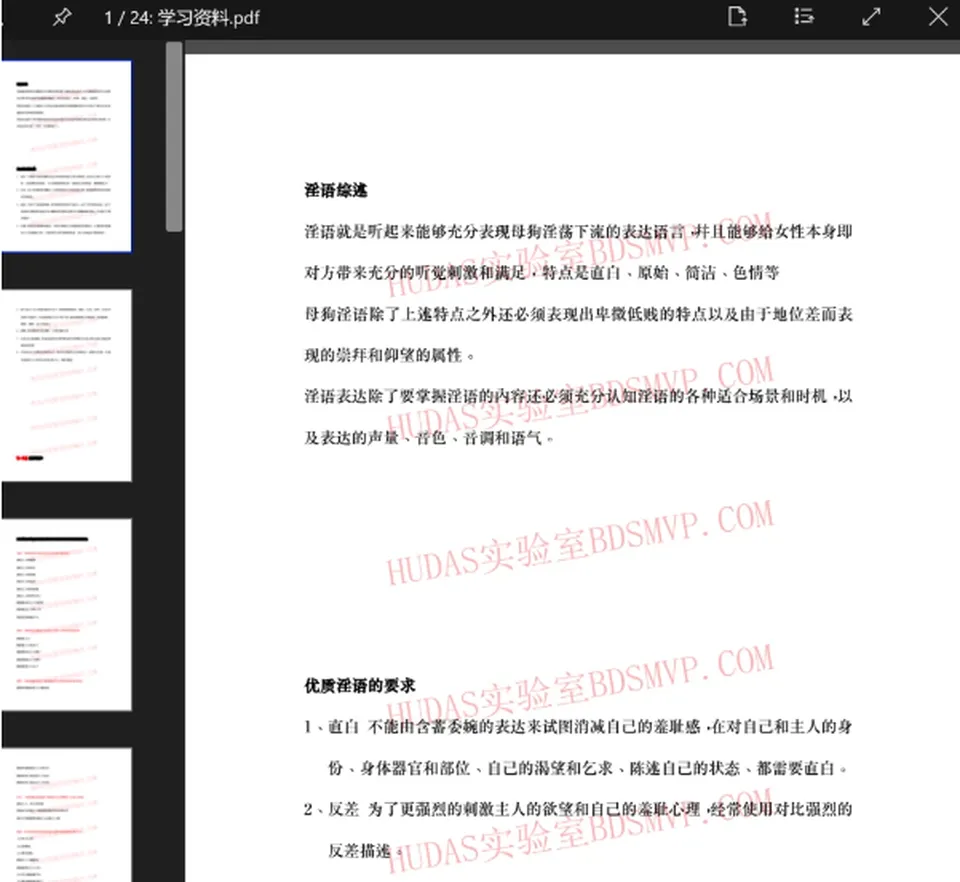
Task: Click numbered list item 2 in document
Action: pyautogui.click(x=578, y=830)
